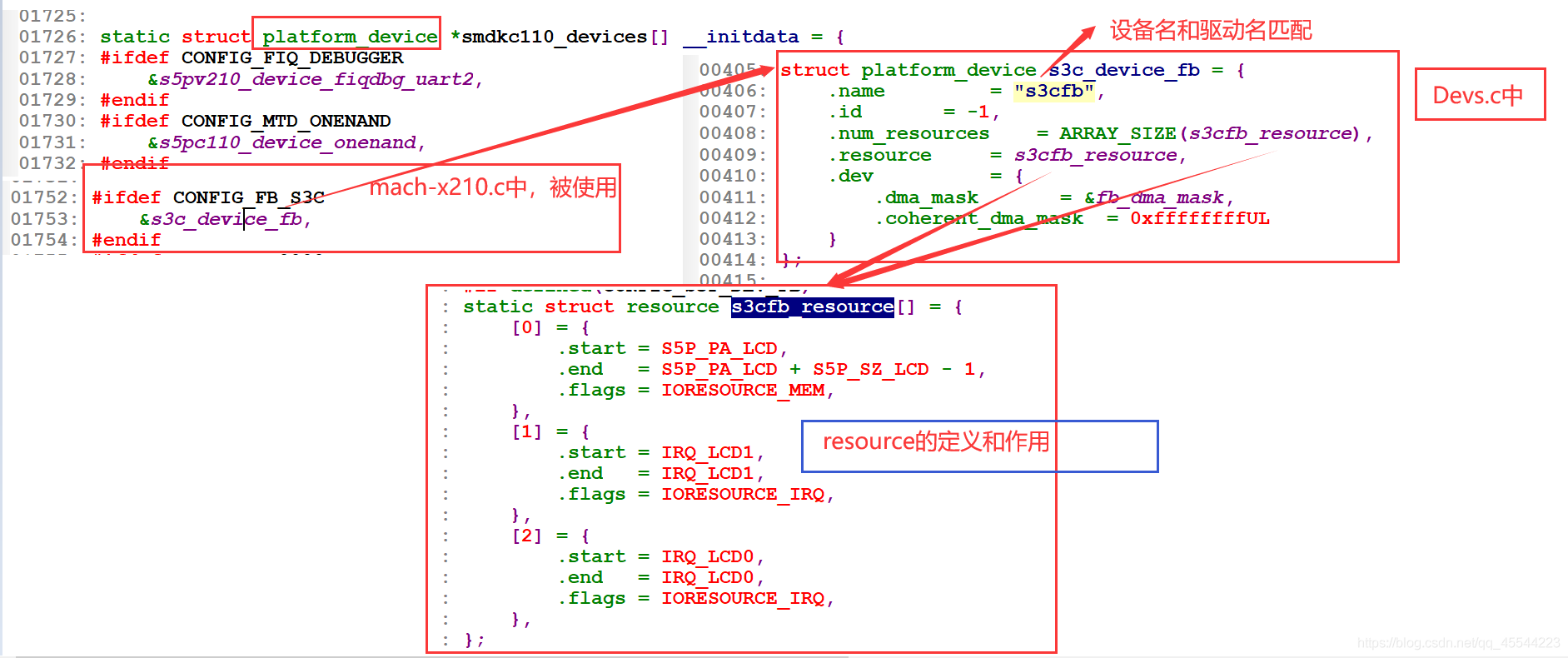Click the [1] array index
This screenshot has height=658, width=1568.
point(526,431)
